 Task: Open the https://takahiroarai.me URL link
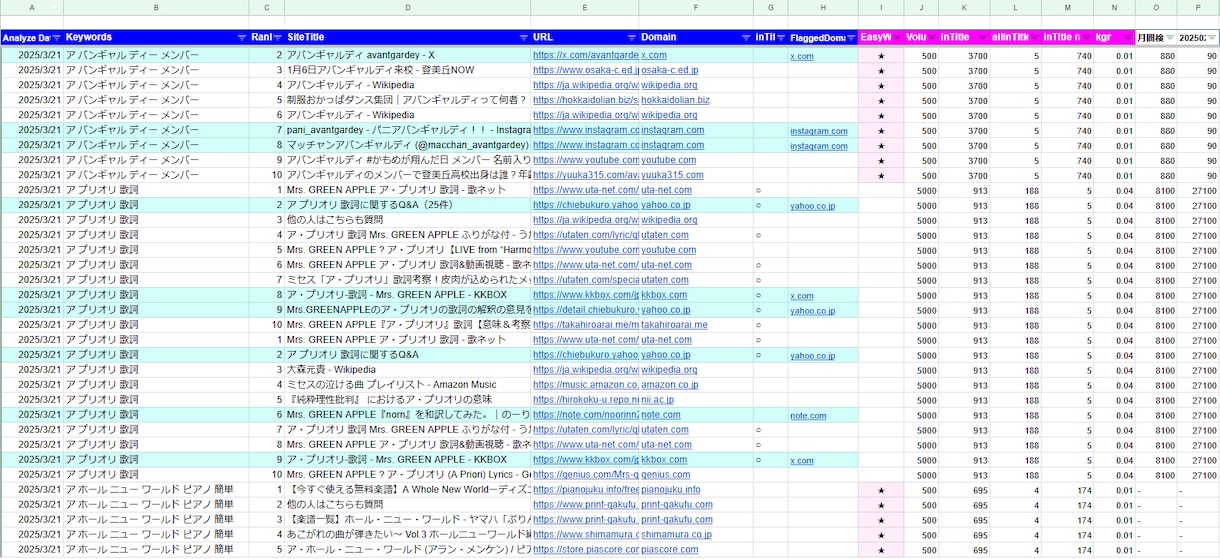coord(585,325)
